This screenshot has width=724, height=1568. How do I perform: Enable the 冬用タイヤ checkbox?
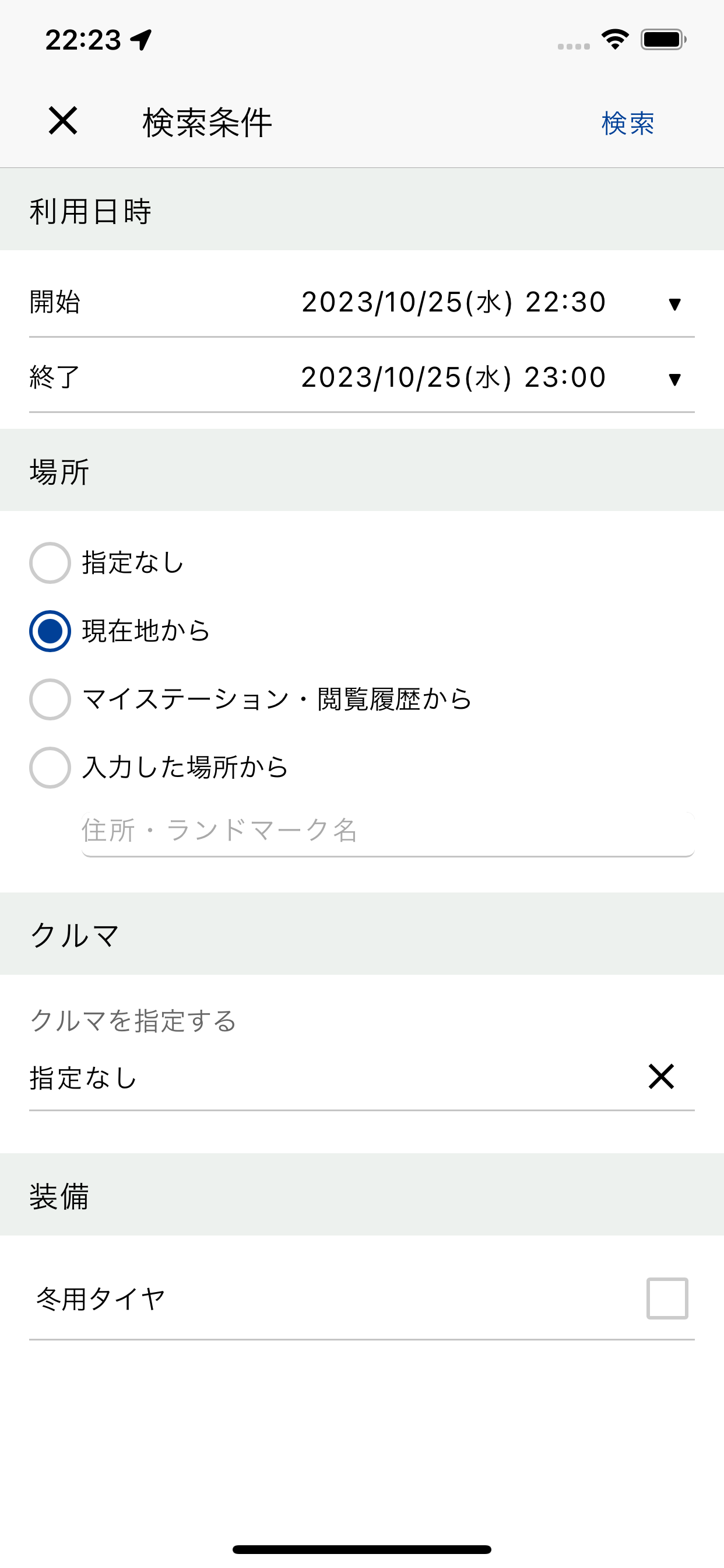tap(667, 1298)
